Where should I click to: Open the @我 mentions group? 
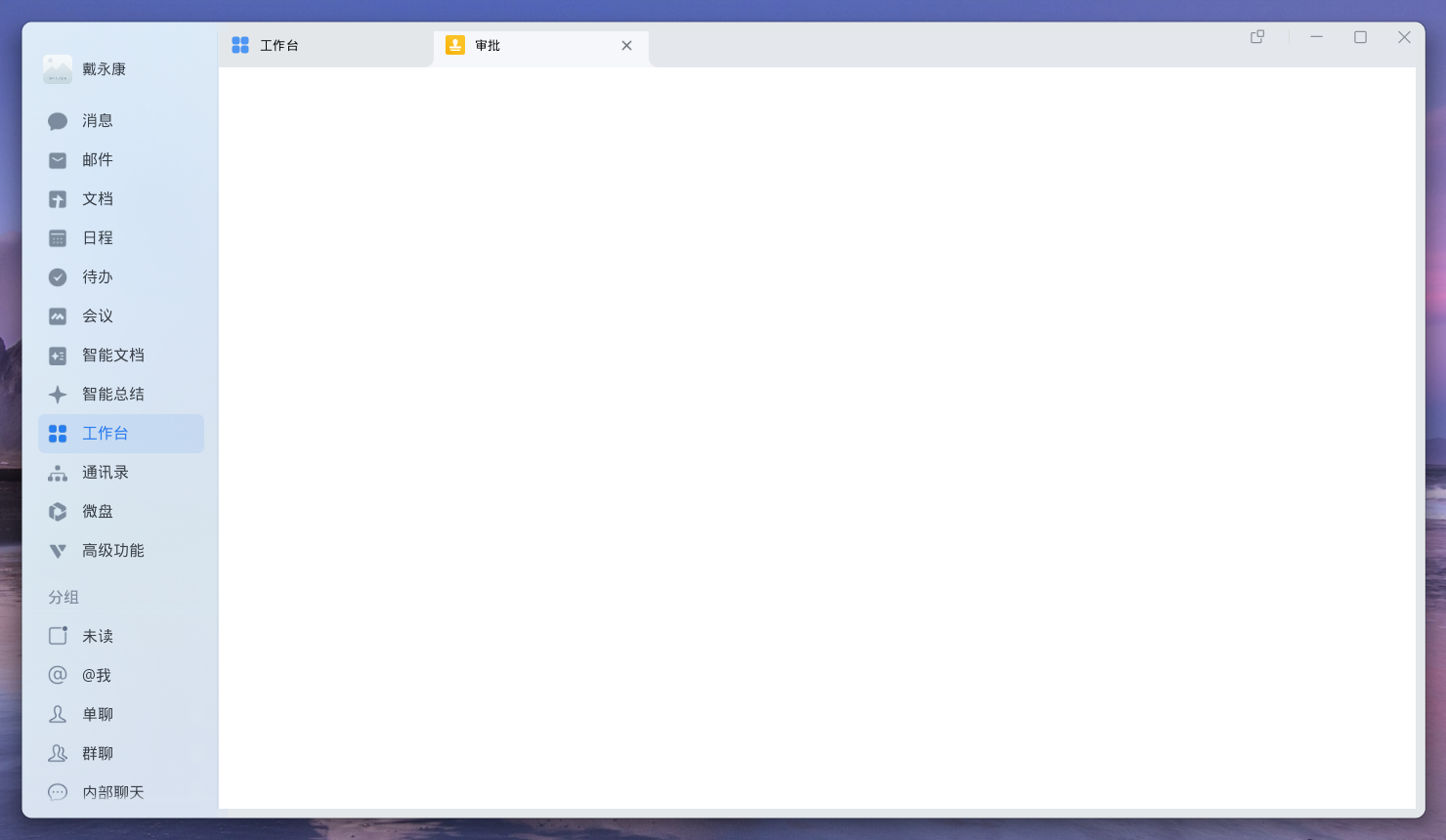coord(121,675)
